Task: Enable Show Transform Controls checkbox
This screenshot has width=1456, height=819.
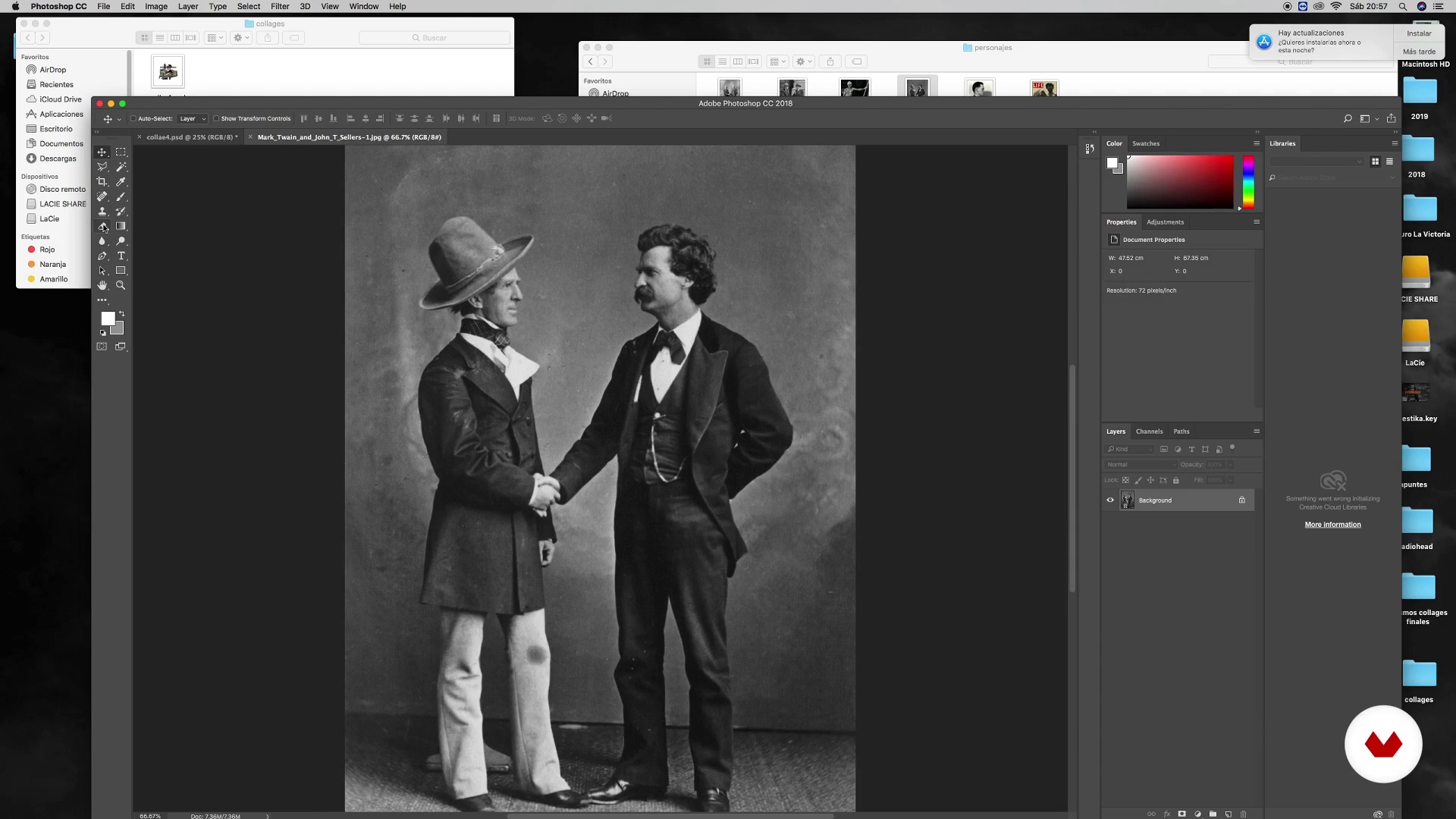Action: (216, 118)
